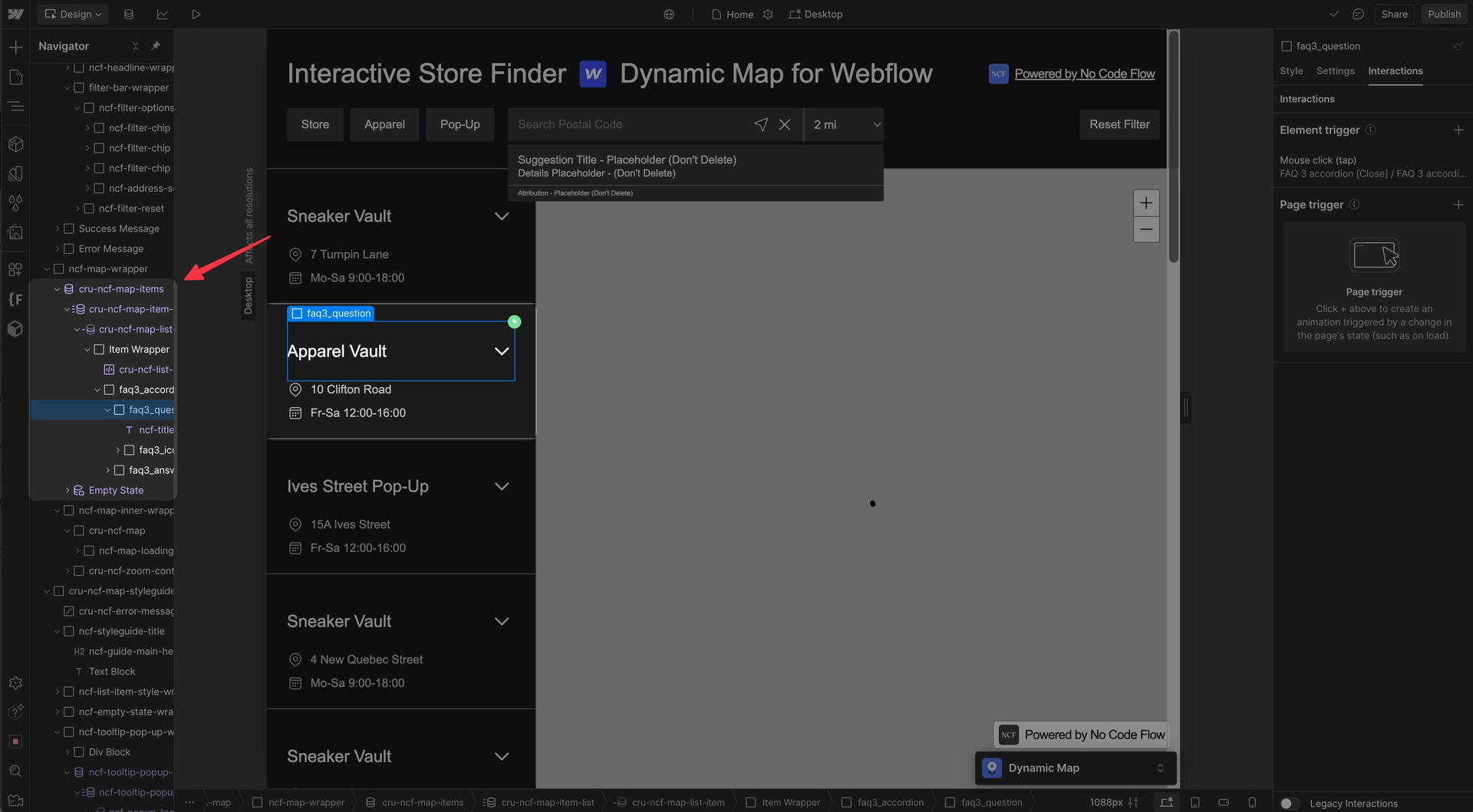Image resolution: width=1473 pixels, height=812 pixels.
Task: Click the Publish button
Action: click(x=1444, y=14)
